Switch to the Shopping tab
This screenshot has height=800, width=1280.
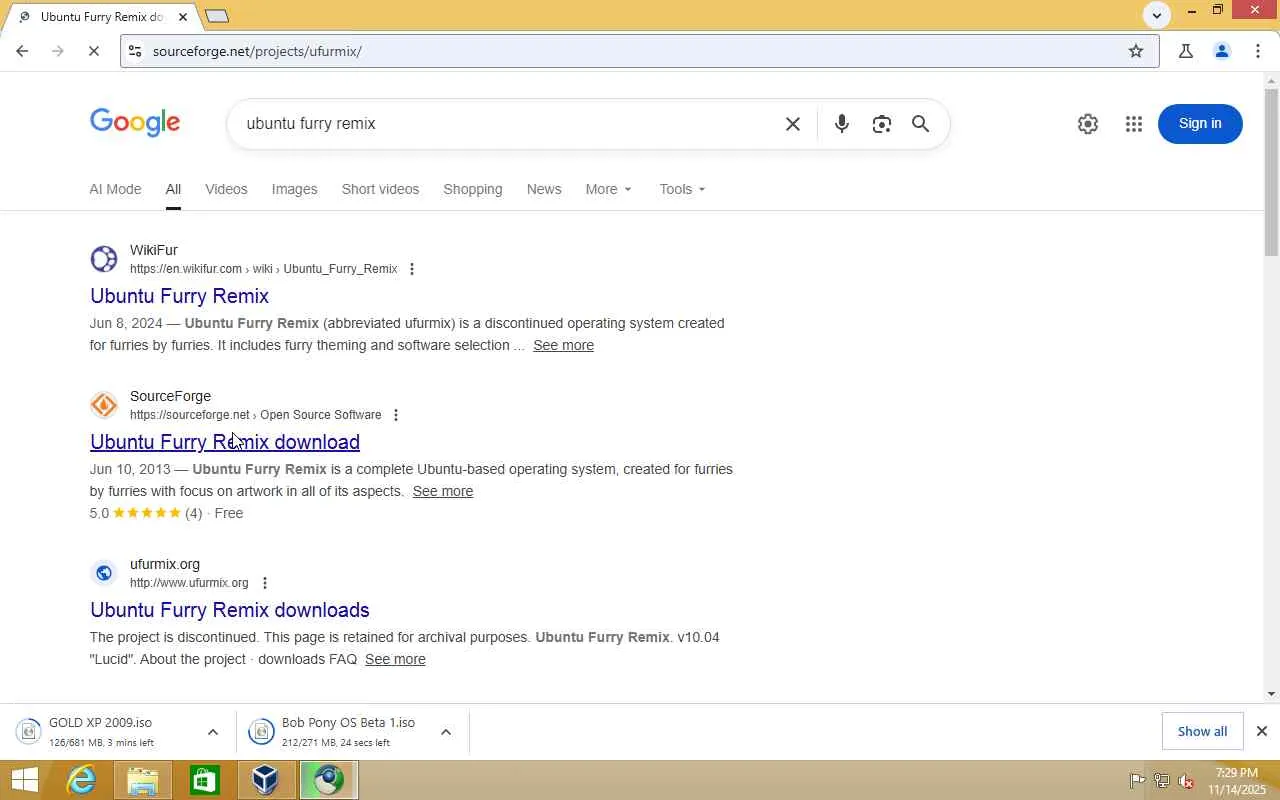(x=473, y=189)
